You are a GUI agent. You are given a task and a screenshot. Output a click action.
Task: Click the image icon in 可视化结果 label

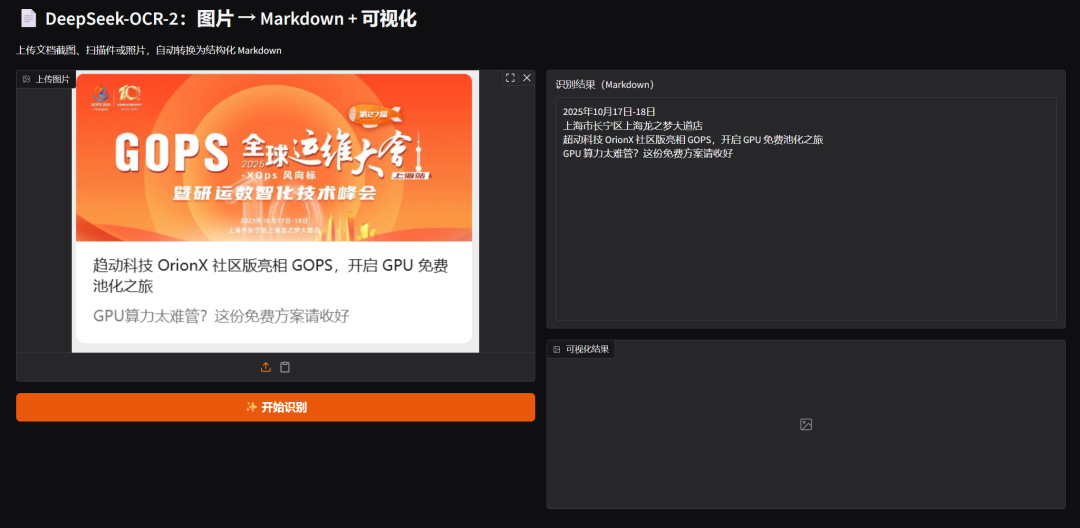[557, 349]
